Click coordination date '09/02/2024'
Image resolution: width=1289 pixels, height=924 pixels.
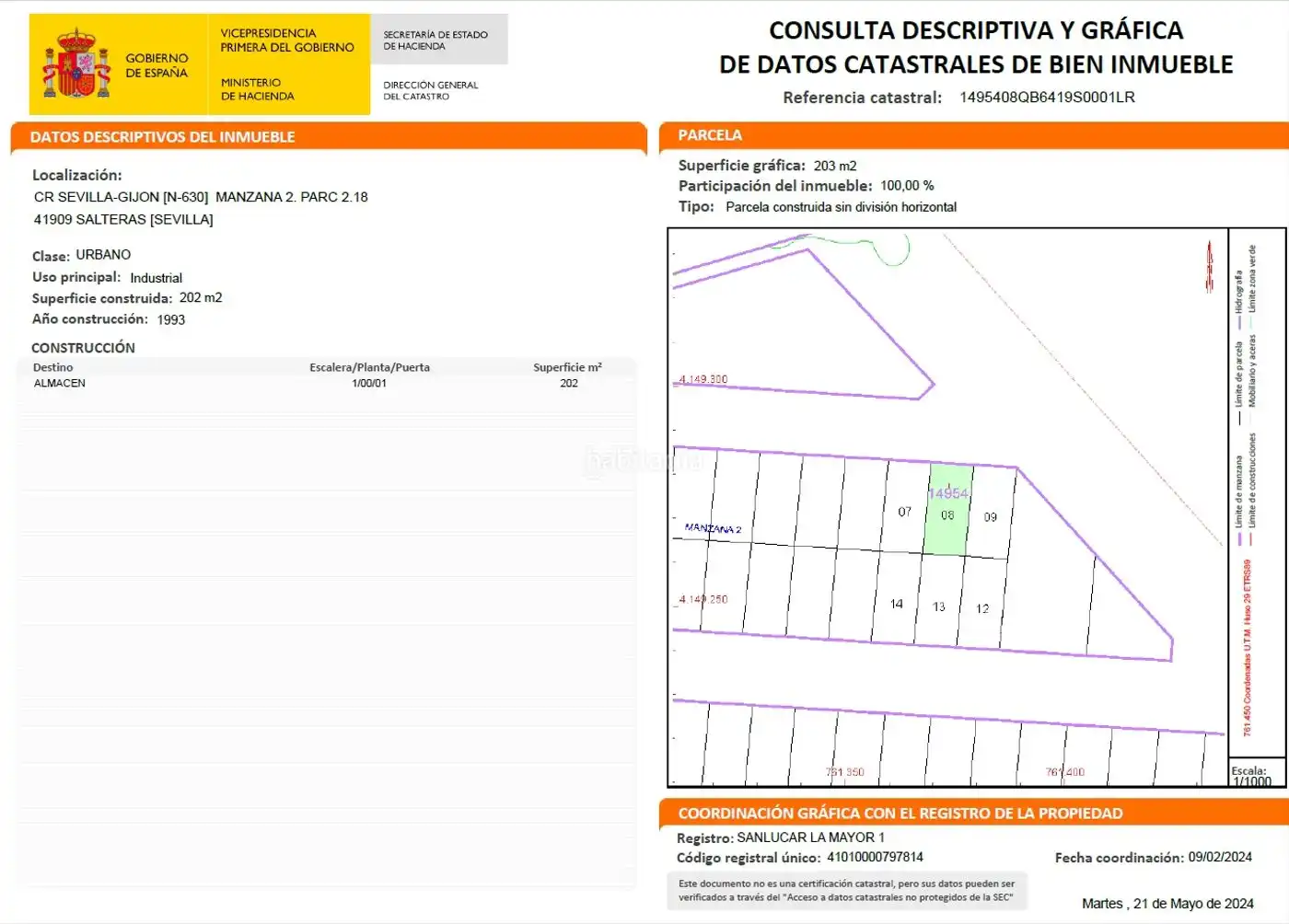click(x=1220, y=857)
